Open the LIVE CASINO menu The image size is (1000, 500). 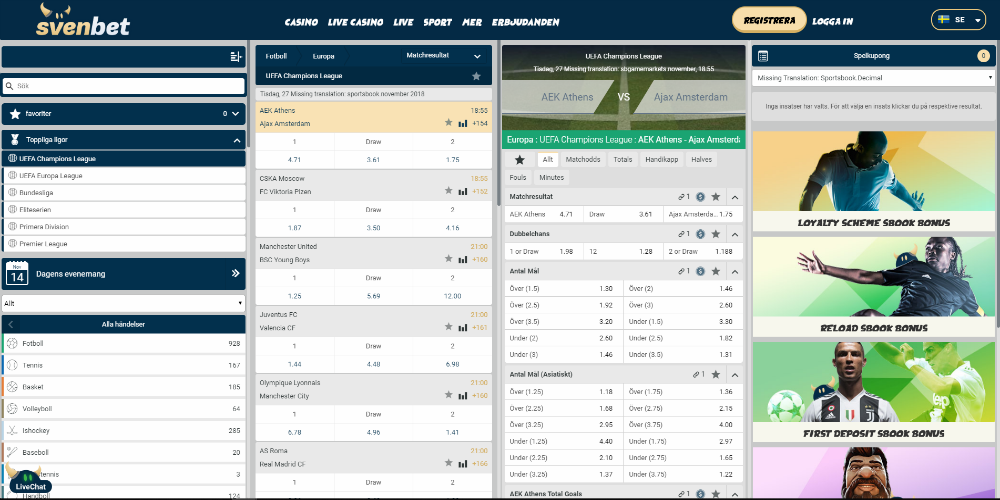[355, 22]
